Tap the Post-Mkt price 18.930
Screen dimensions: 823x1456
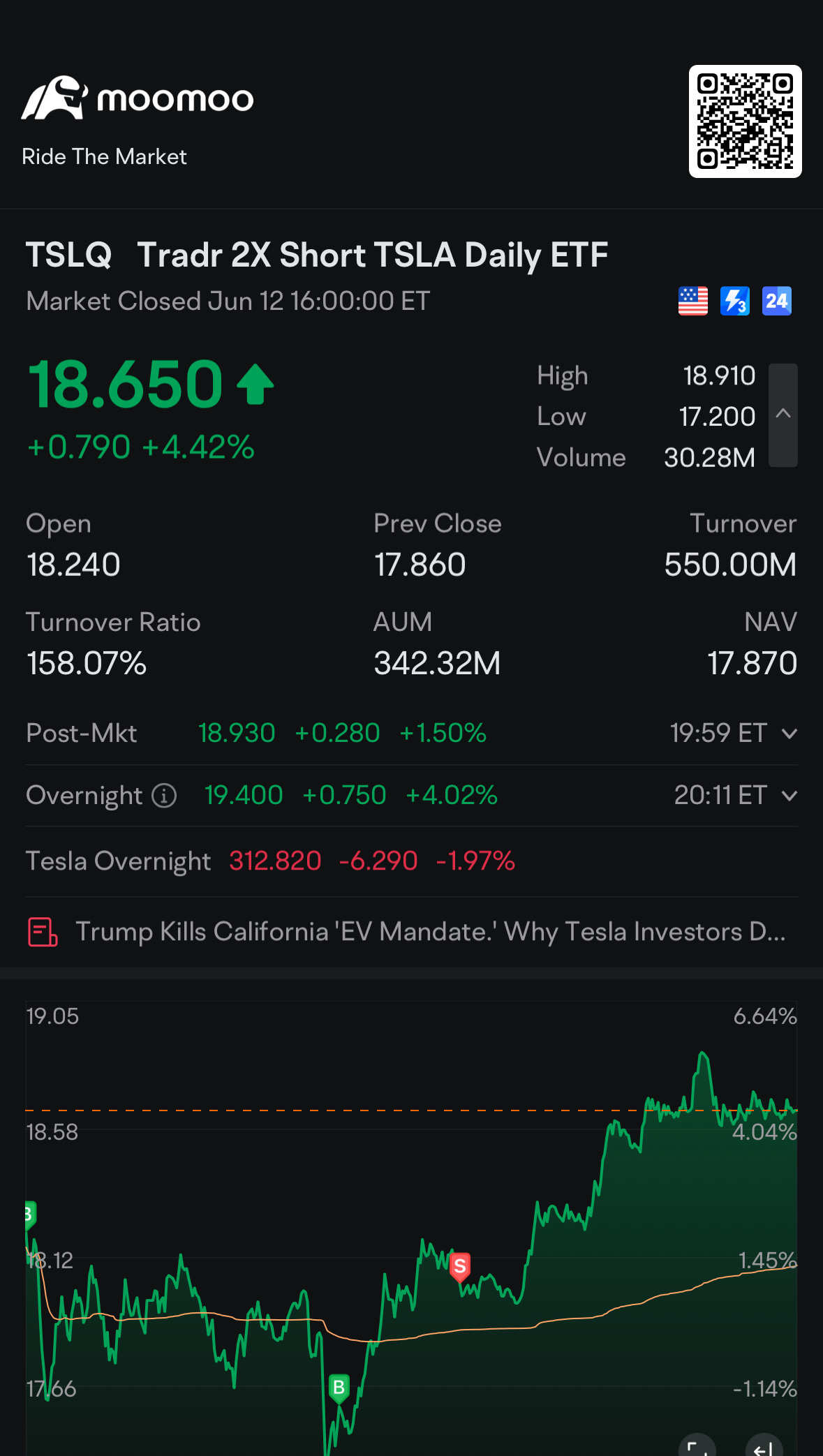[x=237, y=734]
